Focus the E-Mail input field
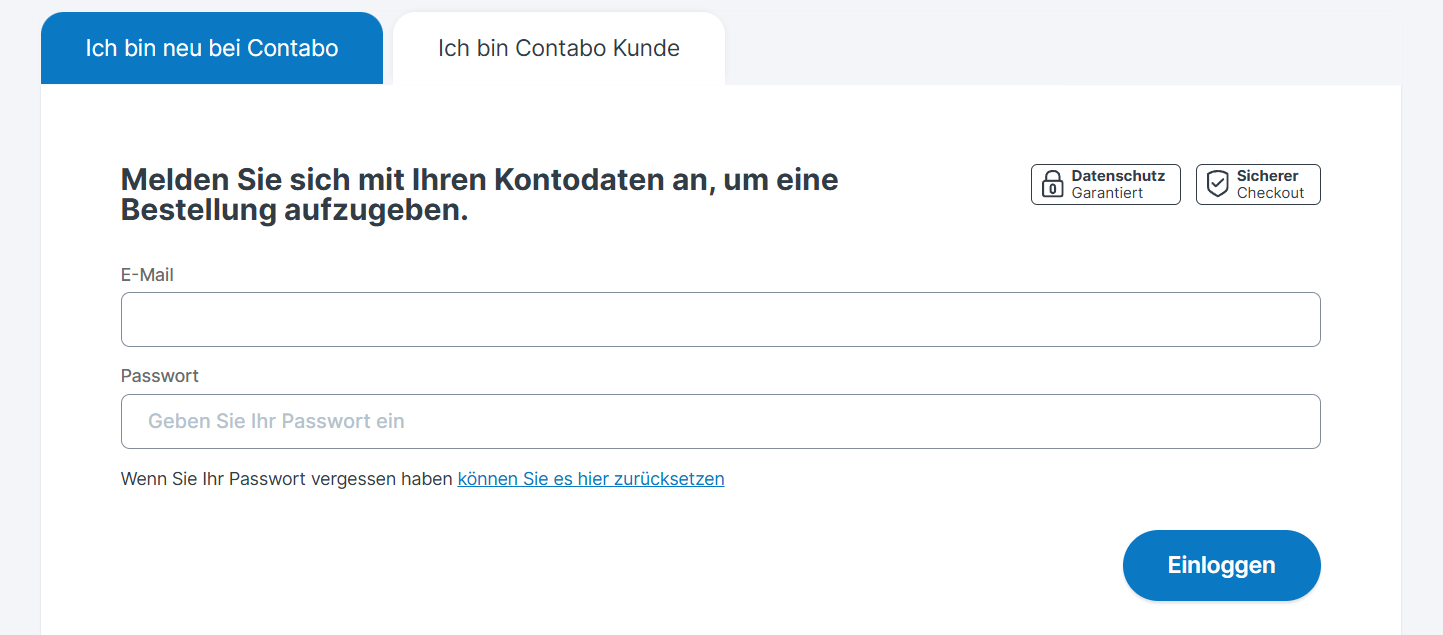This screenshot has height=635, width=1443. 720,320
